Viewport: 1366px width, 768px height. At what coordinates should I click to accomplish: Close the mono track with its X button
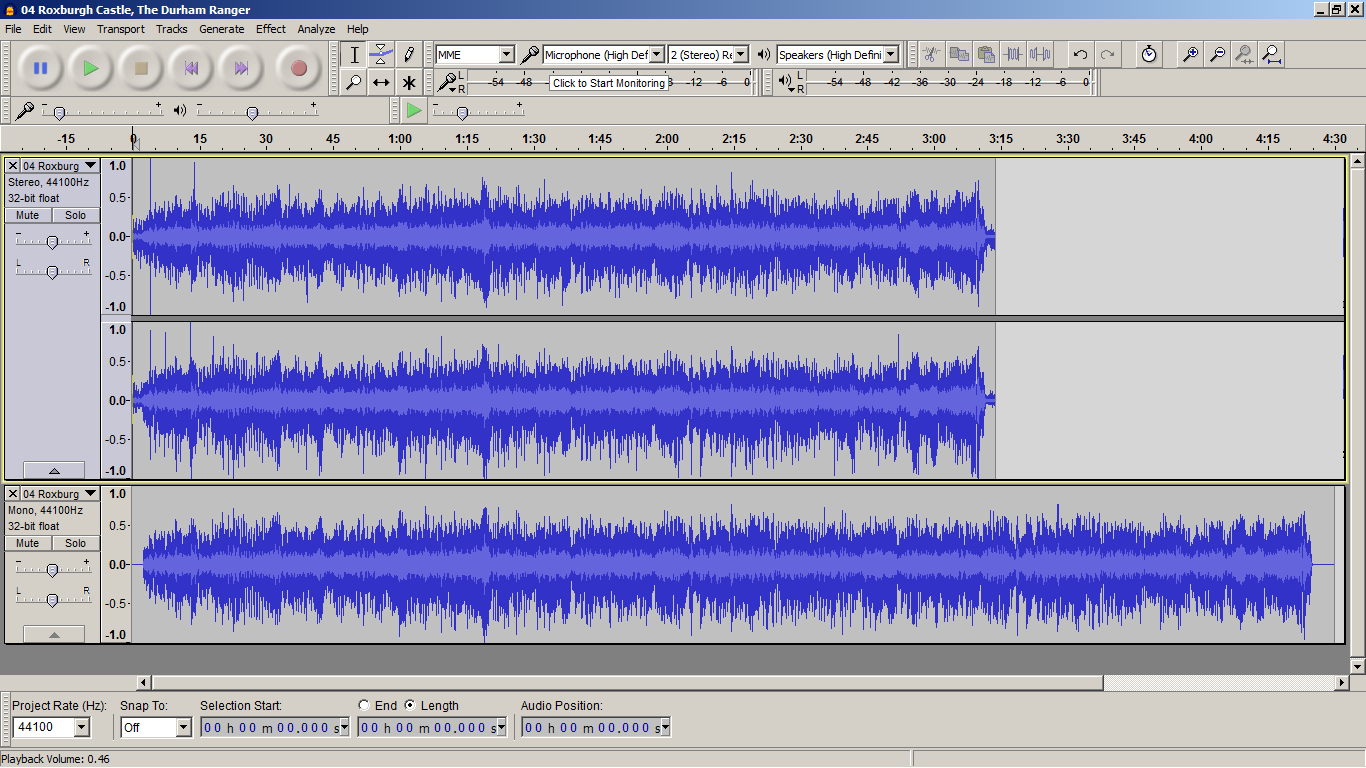(13, 494)
